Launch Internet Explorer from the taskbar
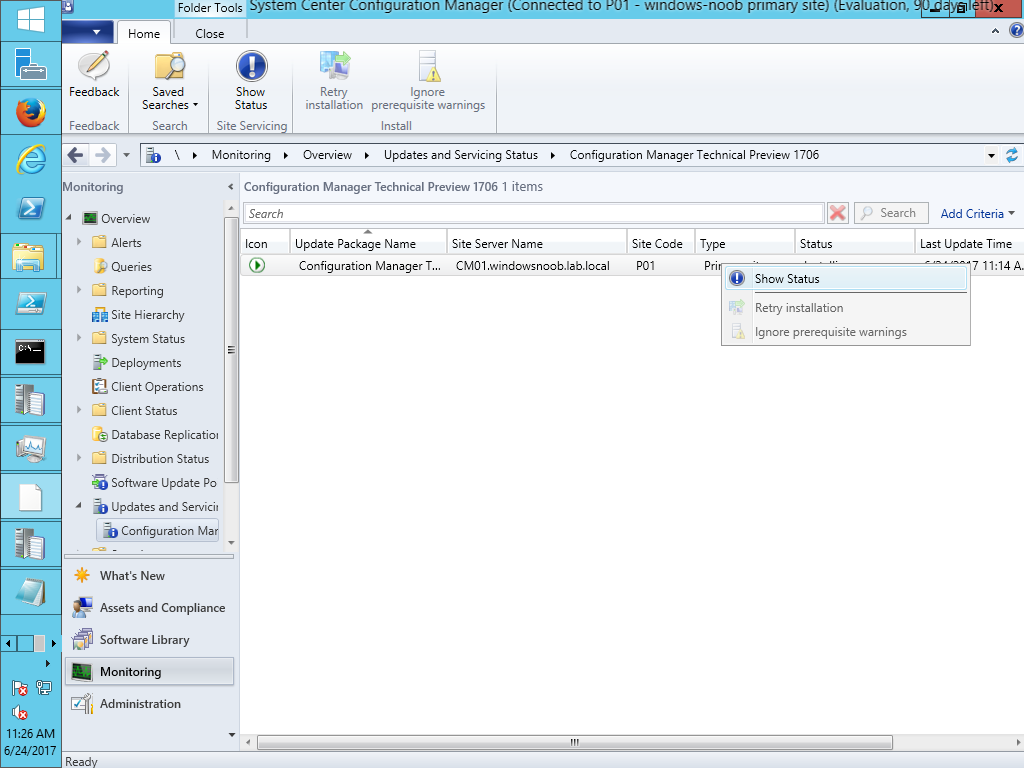 (x=31, y=160)
